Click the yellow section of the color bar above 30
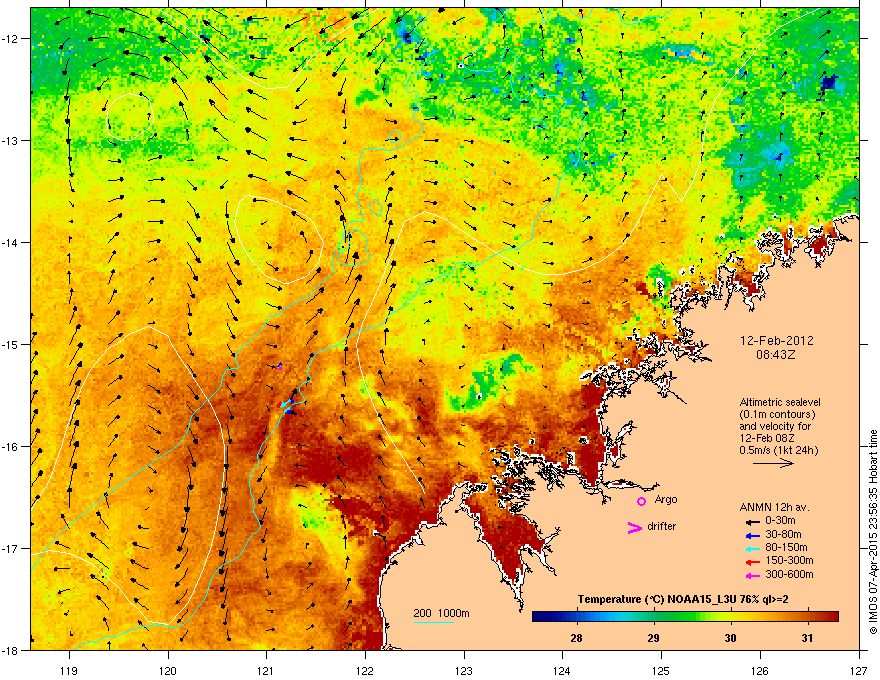Image resolution: width=880 pixels, height=680 pixels. point(731,617)
